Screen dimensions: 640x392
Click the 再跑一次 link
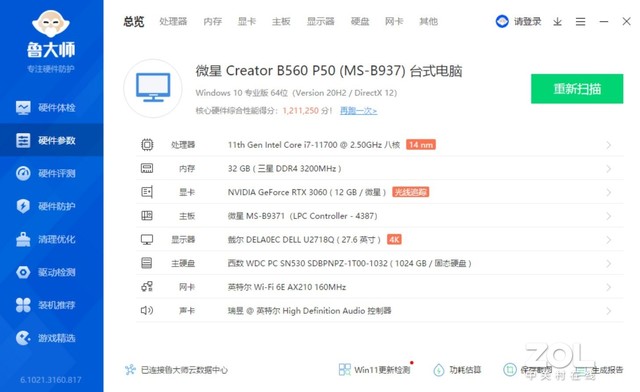[358, 111]
